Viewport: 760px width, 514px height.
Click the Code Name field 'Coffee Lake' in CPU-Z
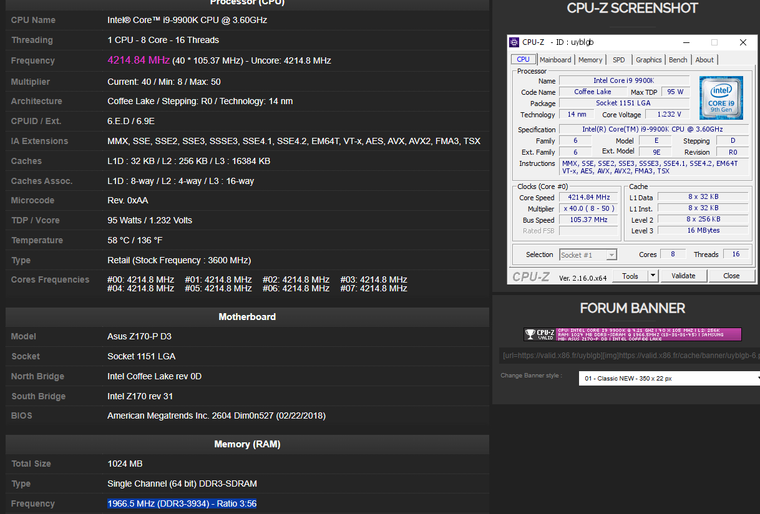click(592, 92)
